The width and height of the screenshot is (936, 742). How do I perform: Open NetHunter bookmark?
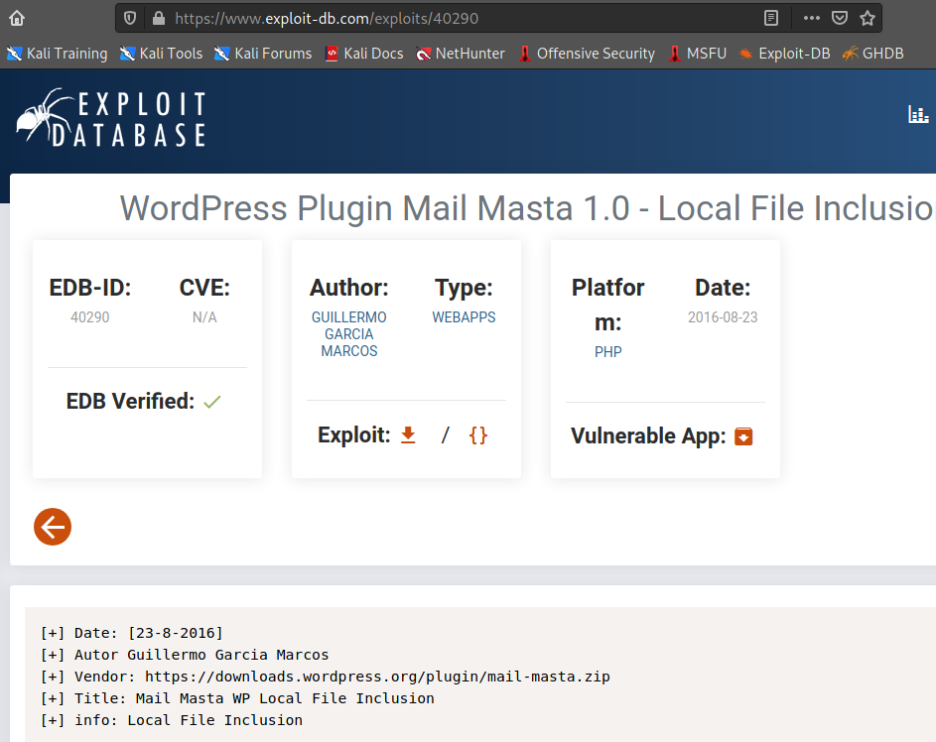(x=460, y=54)
